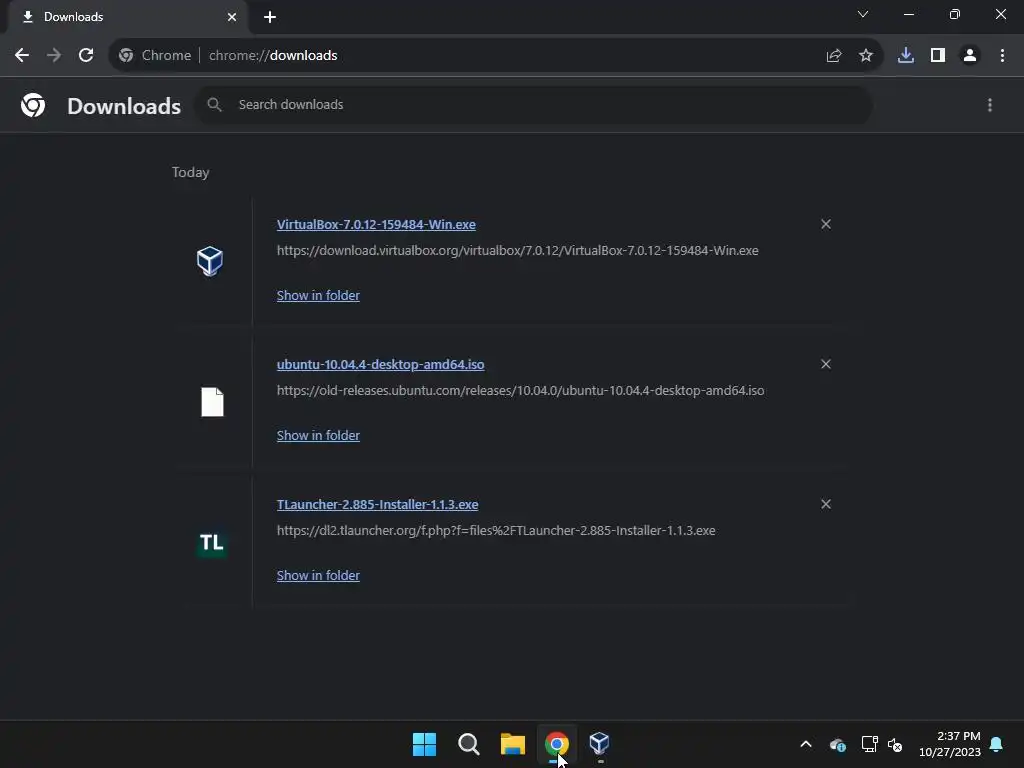Open the Downloads page more actions menu

[x=989, y=105]
